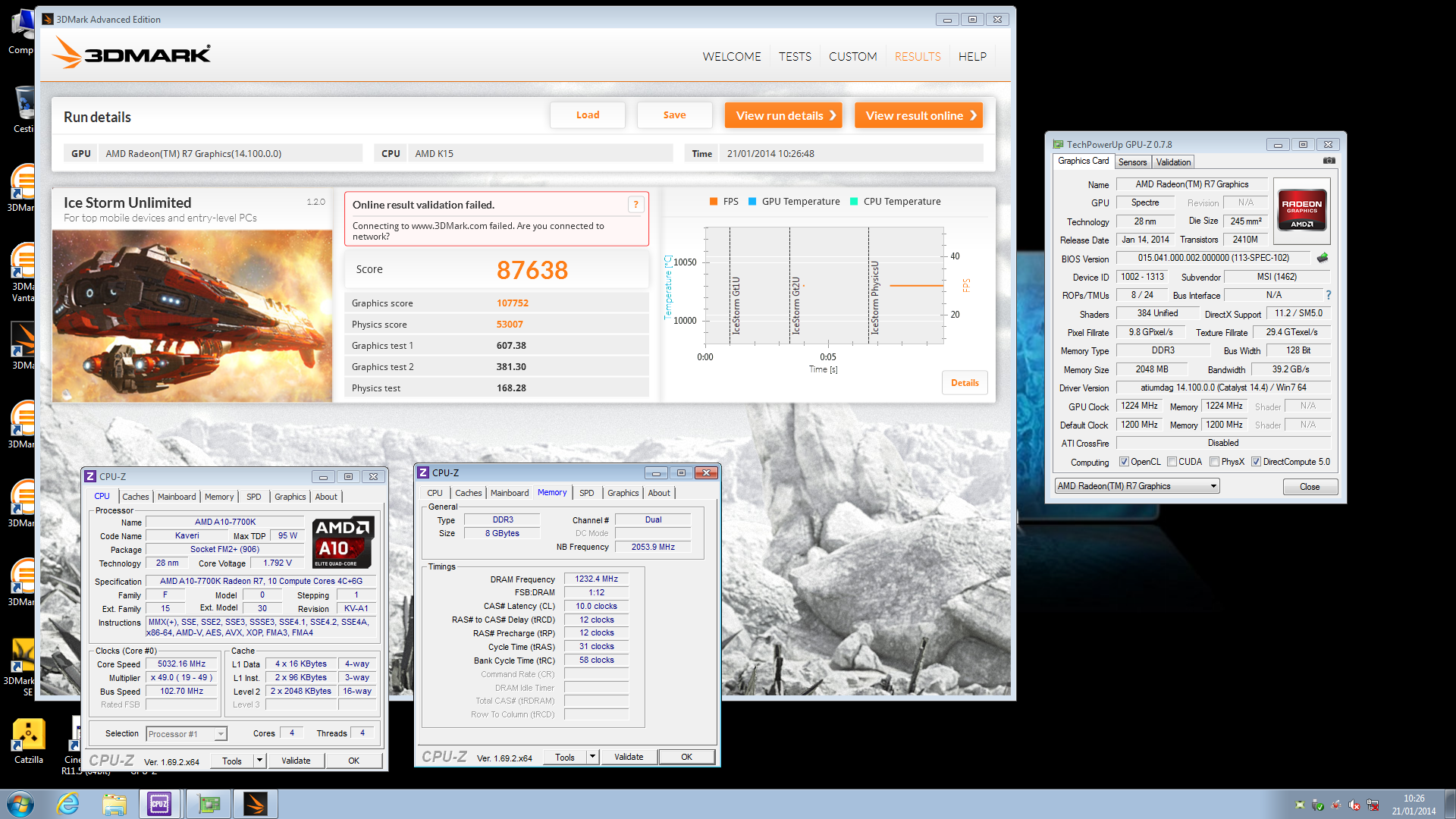Click the Core Speed value 5032.16 MHz

(x=181, y=664)
